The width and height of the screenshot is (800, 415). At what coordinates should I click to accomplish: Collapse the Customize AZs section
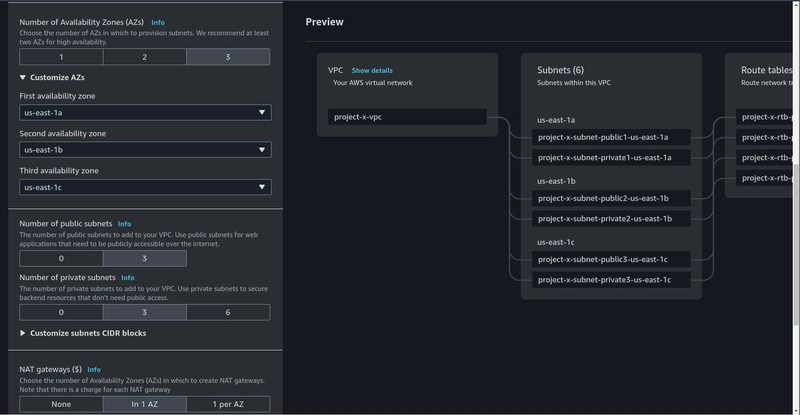tap(52, 78)
